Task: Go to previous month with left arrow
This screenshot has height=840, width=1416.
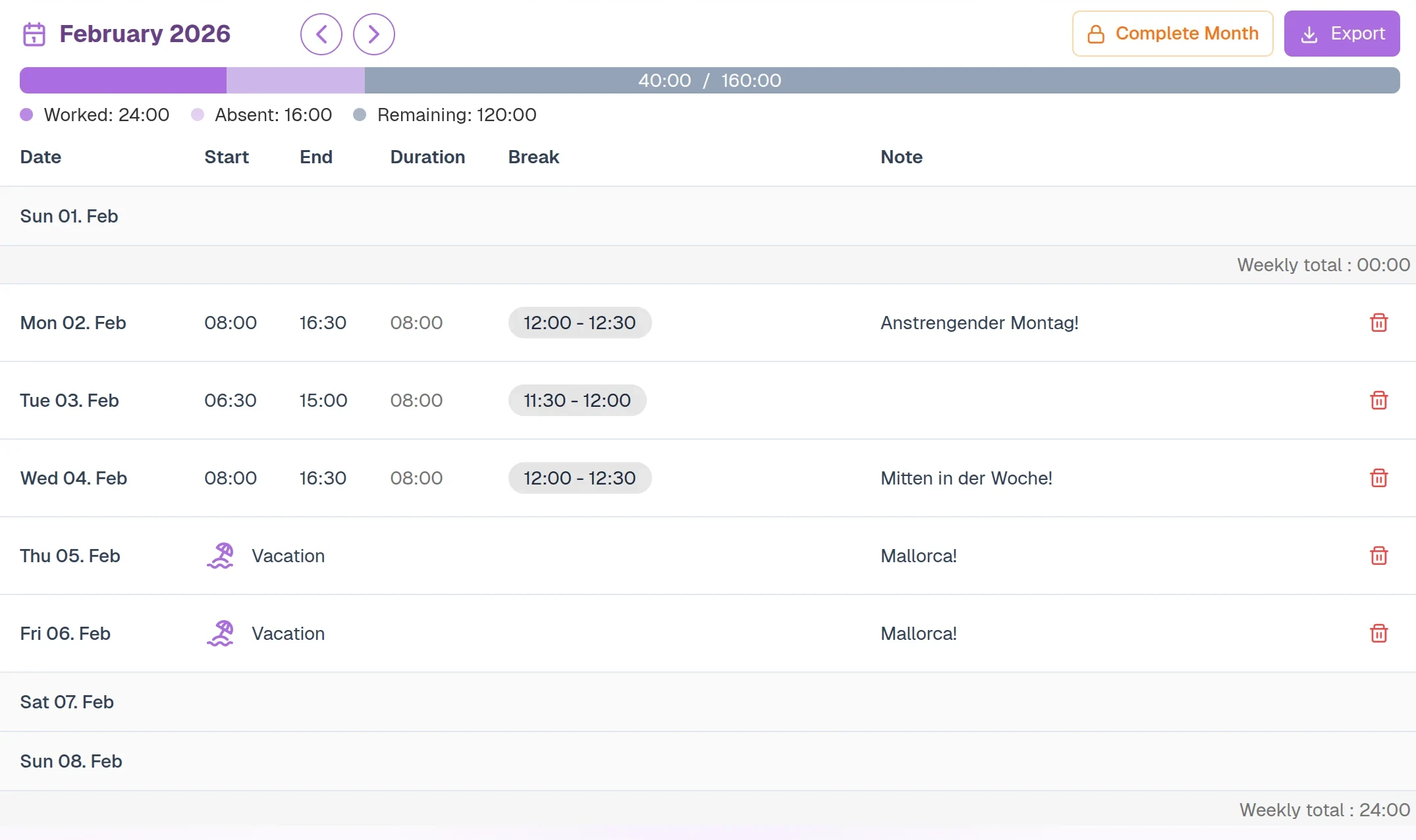Action: pos(321,34)
